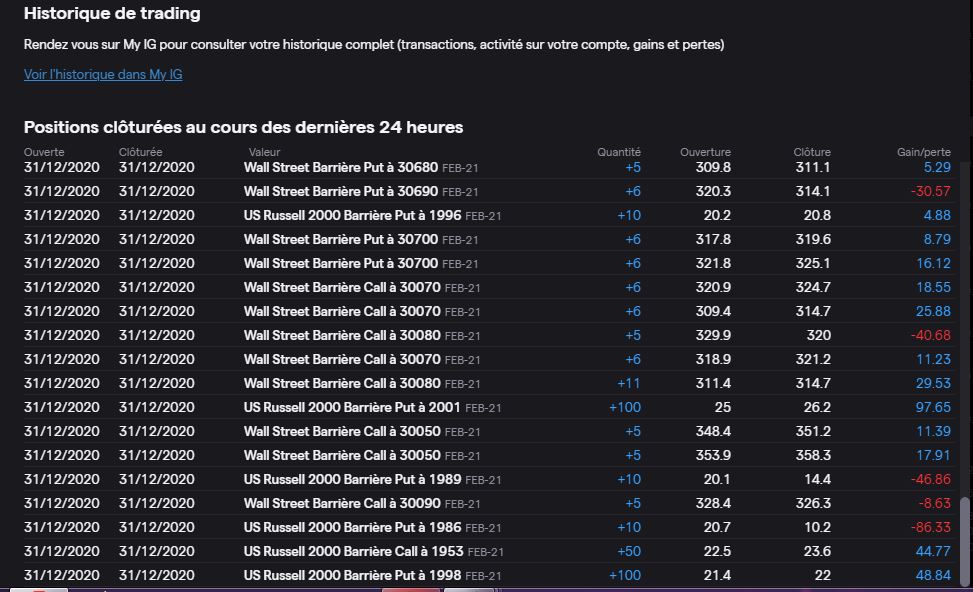Viewport: 973px width, 592px height.
Task: Click the gain value 97.65
Action: (x=933, y=407)
